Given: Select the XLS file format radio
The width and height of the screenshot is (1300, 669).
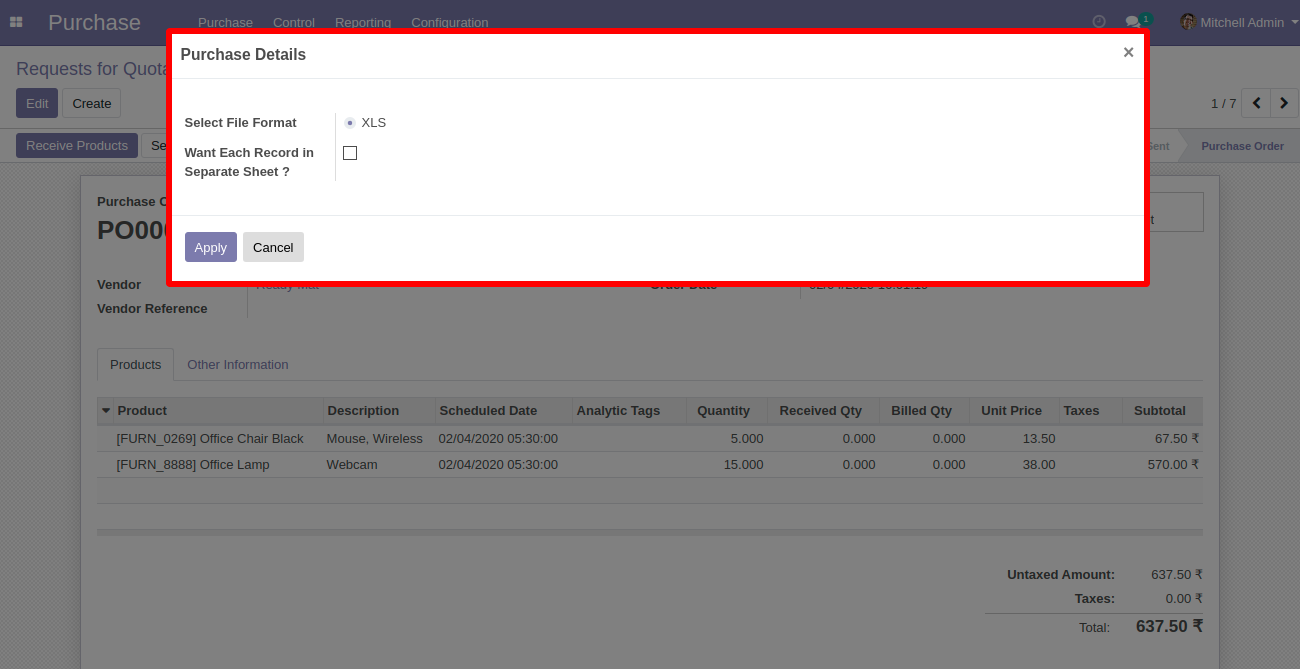Looking at the screenshot, I should (349, 123).
